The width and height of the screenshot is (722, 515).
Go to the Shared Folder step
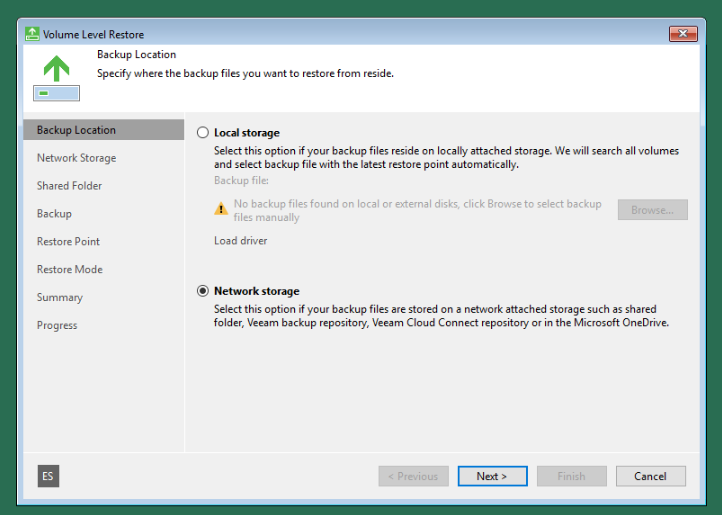[69, 186]
